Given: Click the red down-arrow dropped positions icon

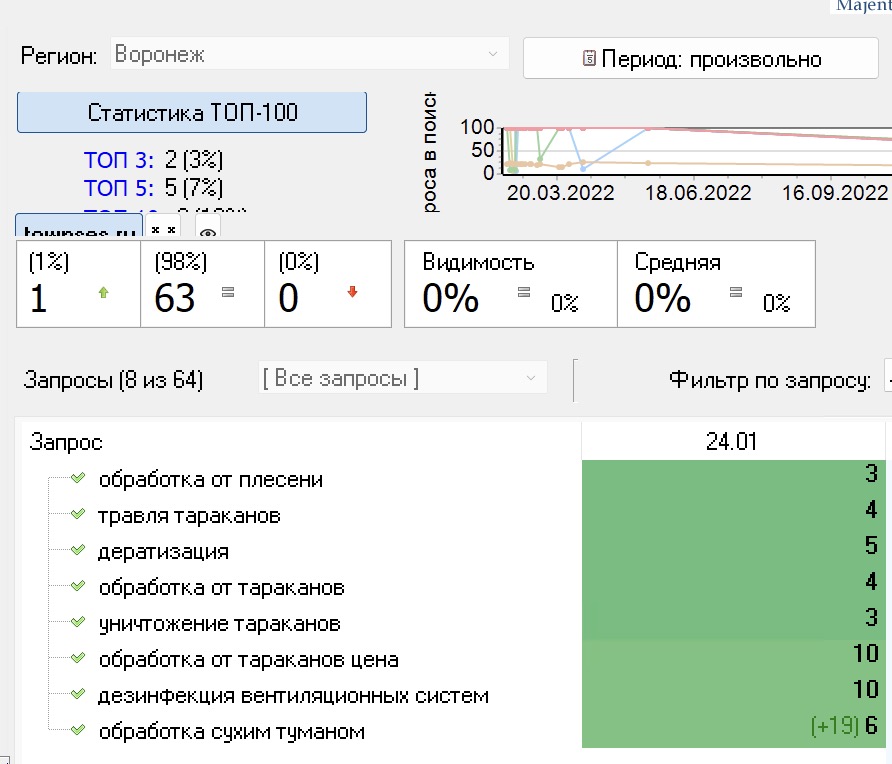Looking at the screenshot, I should click(351, 293).
